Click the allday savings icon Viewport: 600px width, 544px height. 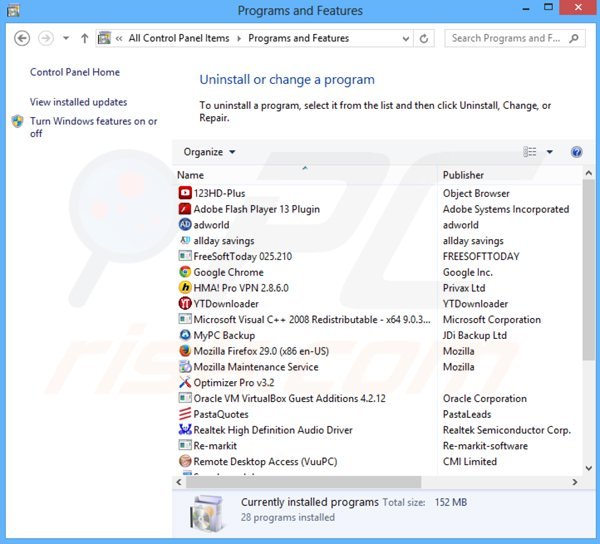pos(185,240)
